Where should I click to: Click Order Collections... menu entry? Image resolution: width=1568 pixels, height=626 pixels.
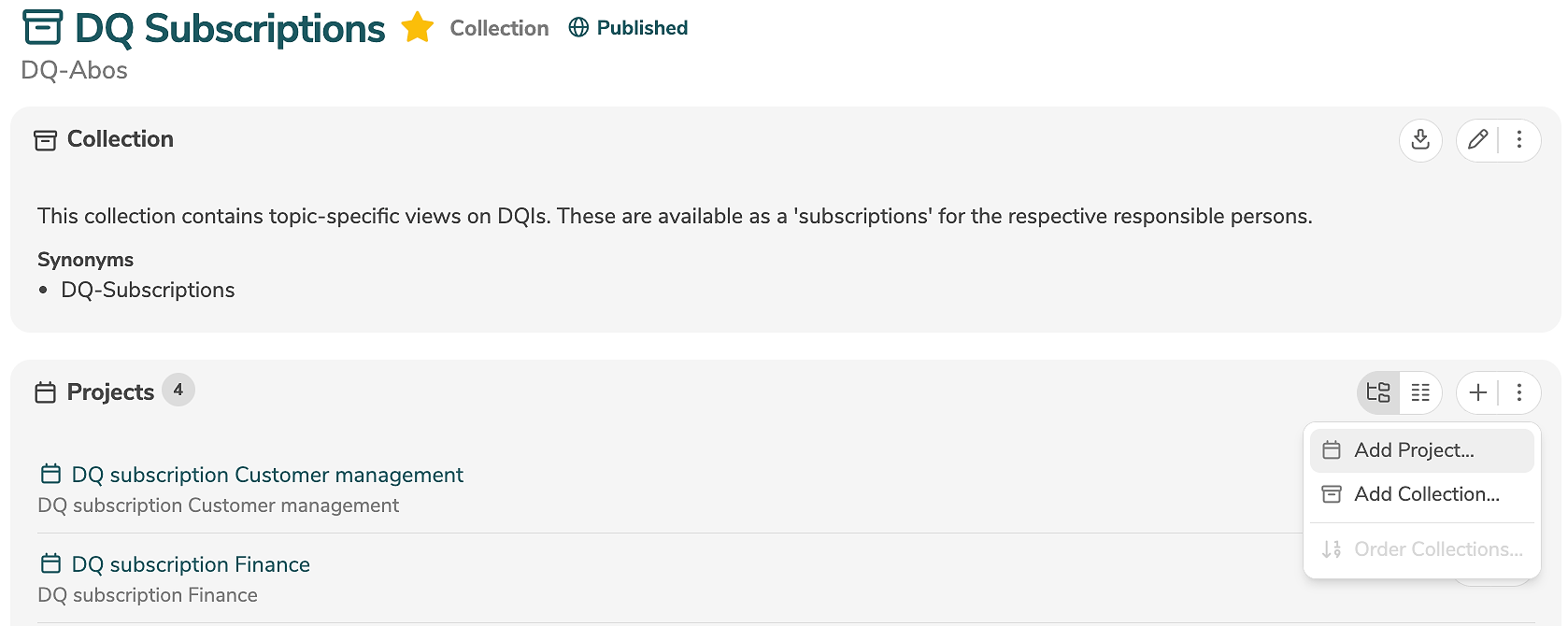[x=1437, y=549]
